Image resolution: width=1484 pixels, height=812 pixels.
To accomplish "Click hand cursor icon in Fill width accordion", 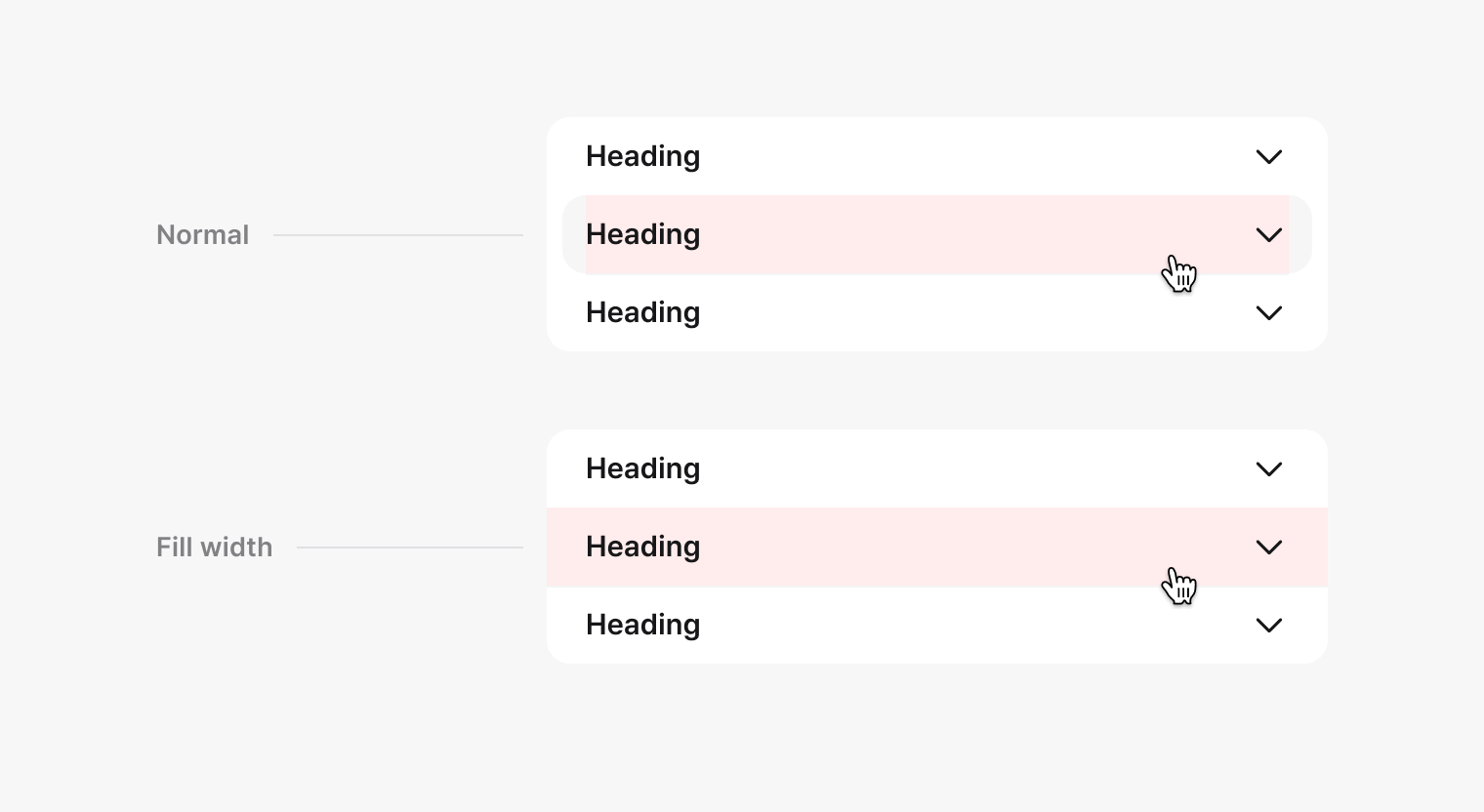I will (x=1179, y=587).
